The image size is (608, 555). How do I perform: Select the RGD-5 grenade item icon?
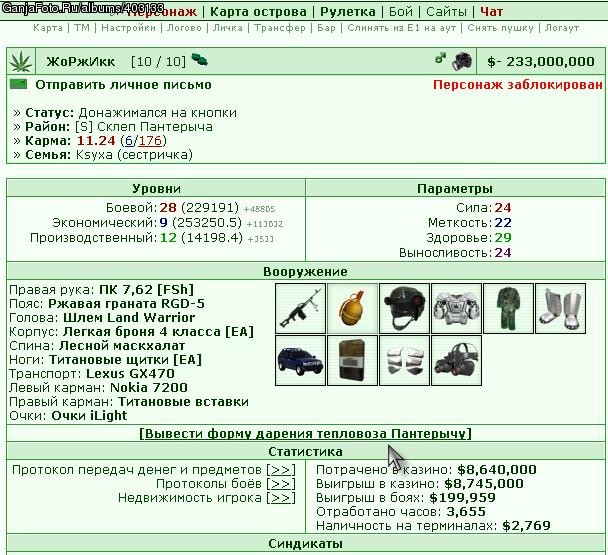352,308
